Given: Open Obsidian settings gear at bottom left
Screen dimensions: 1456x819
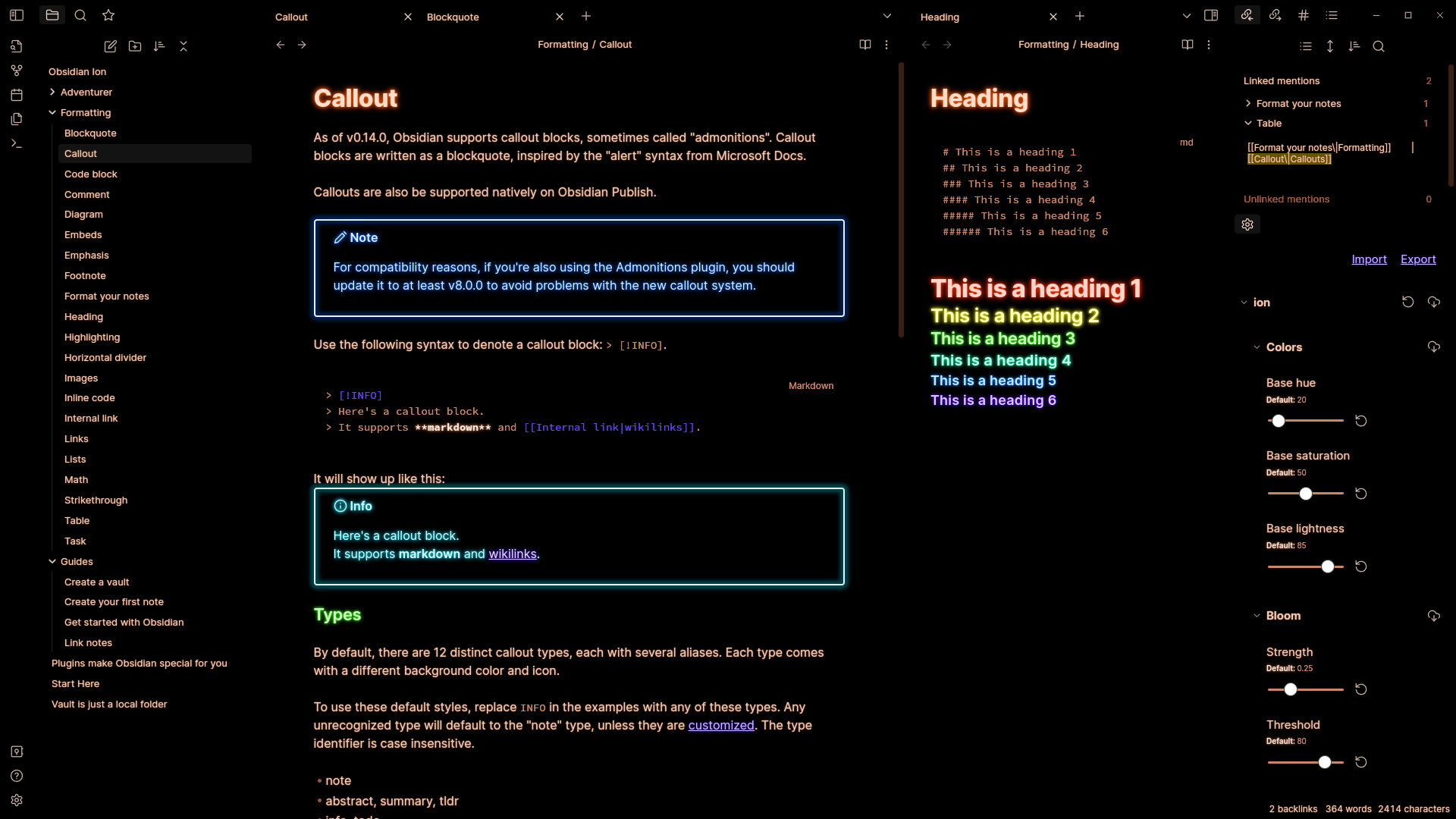Looking at the screenshot, I should (17, 800).
